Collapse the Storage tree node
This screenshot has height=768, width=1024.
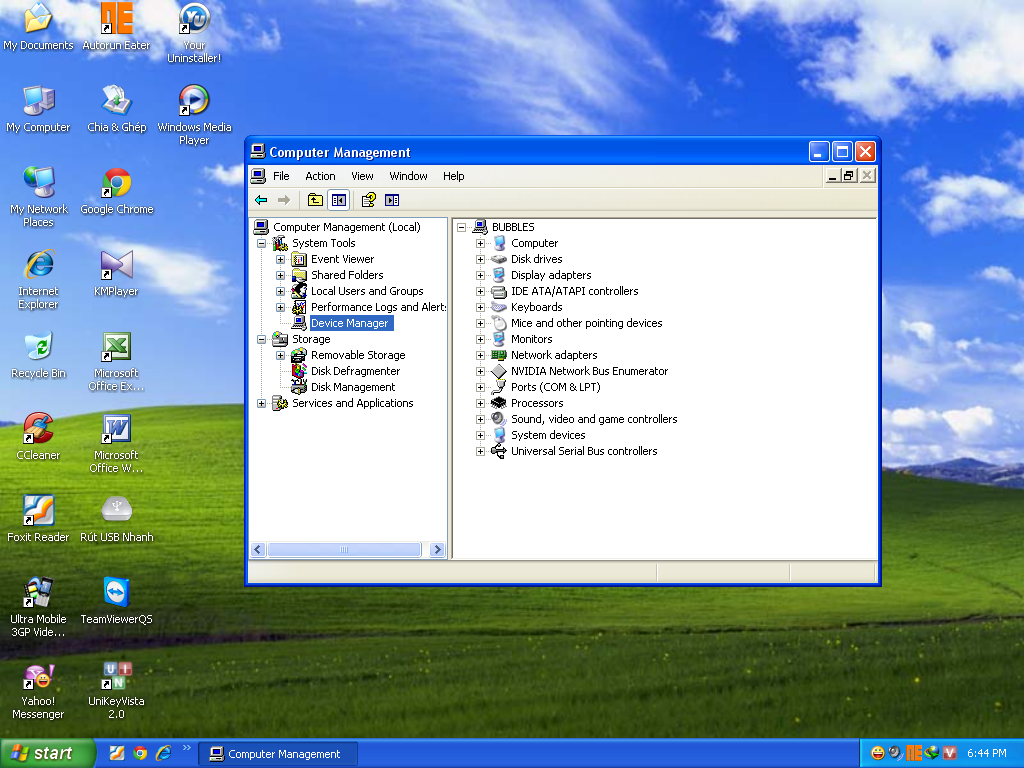pyautogui.click(x=261, y=339)
